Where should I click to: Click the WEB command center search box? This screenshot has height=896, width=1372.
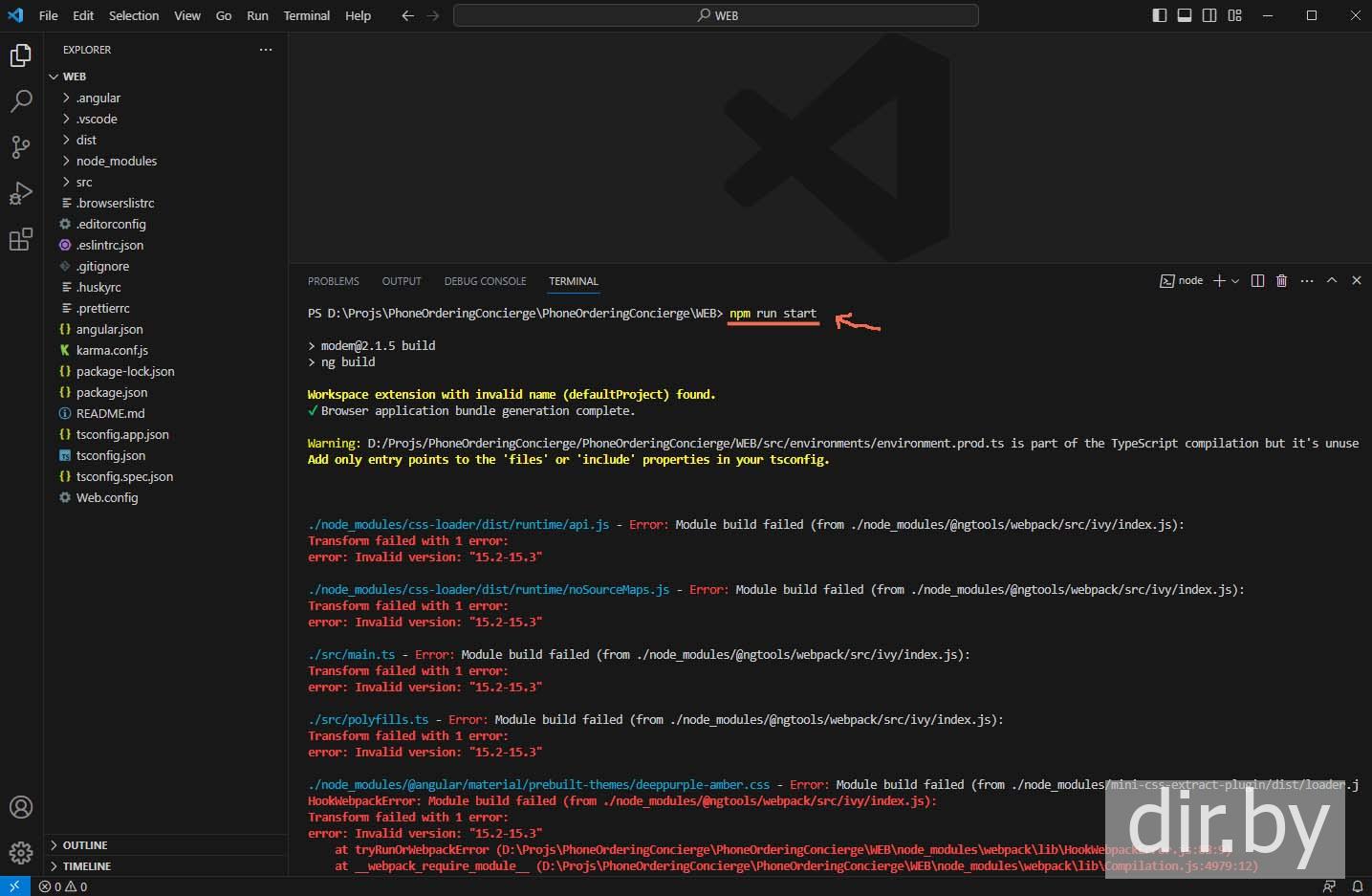pos(716,15)
